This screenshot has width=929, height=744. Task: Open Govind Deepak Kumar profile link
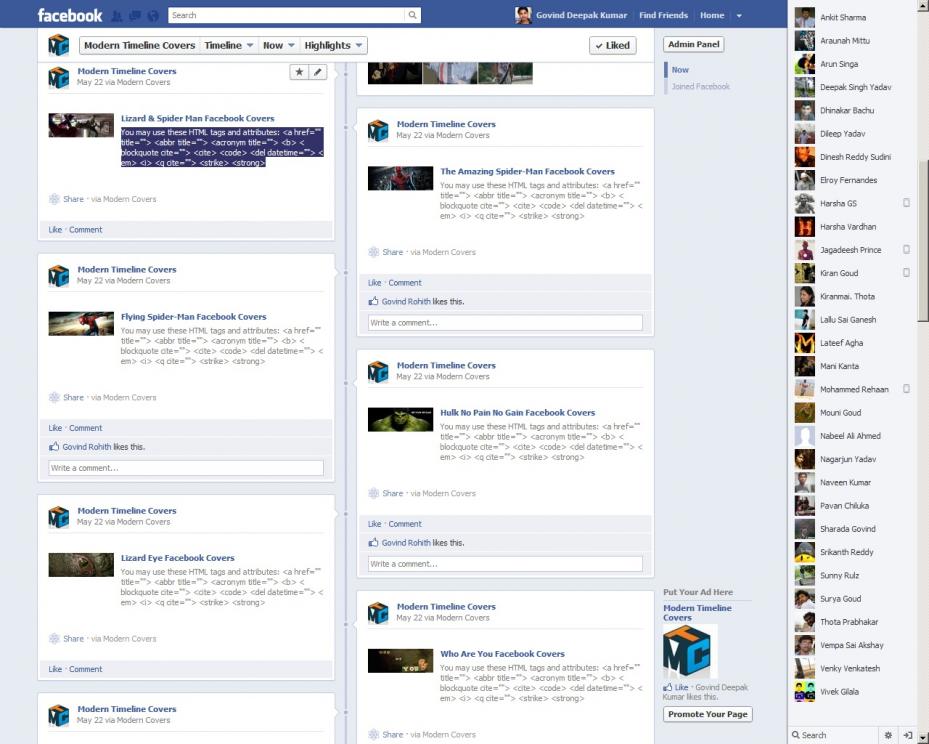click(x=581, y=15)
